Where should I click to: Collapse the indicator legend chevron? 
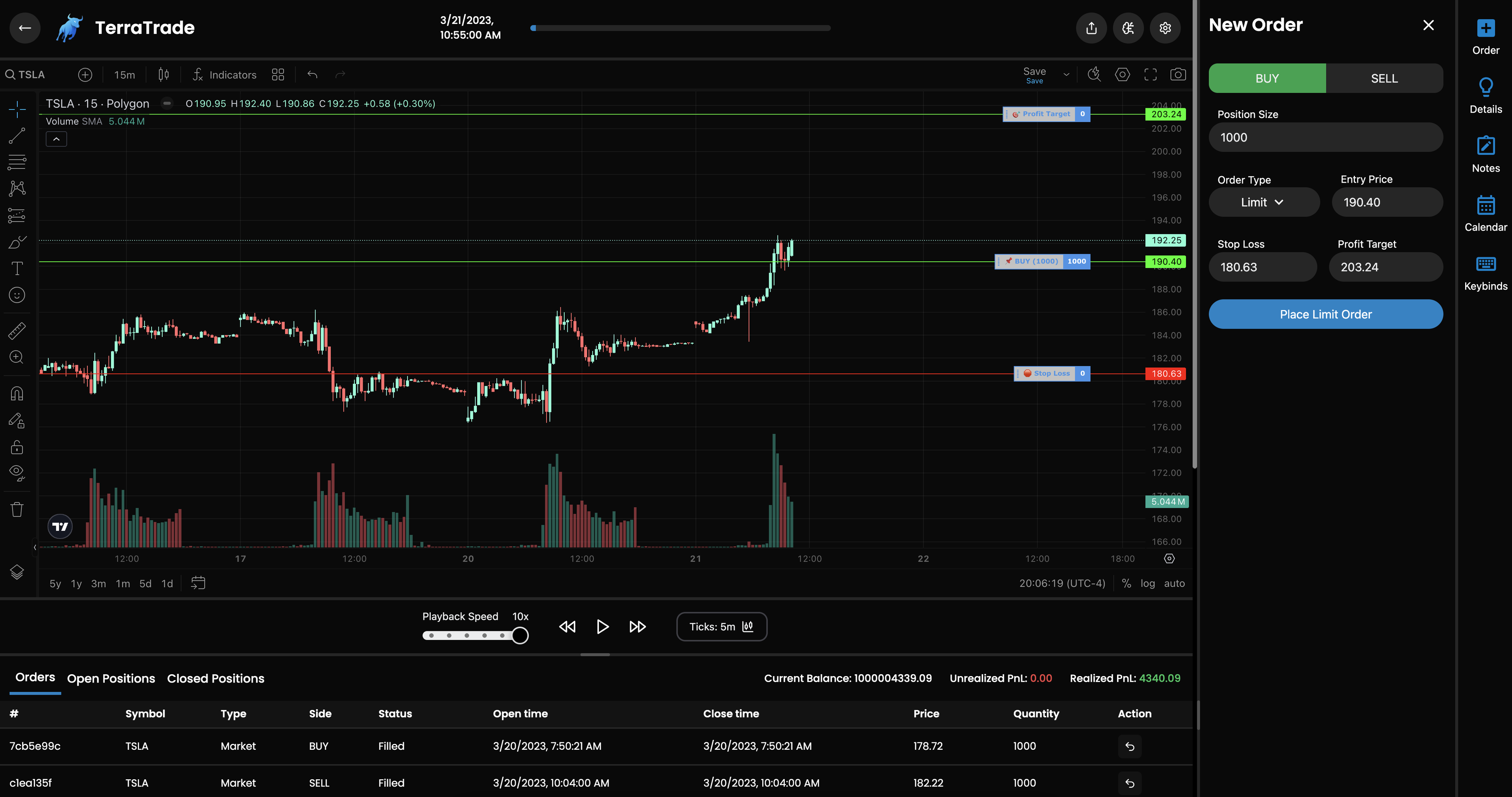56,139
